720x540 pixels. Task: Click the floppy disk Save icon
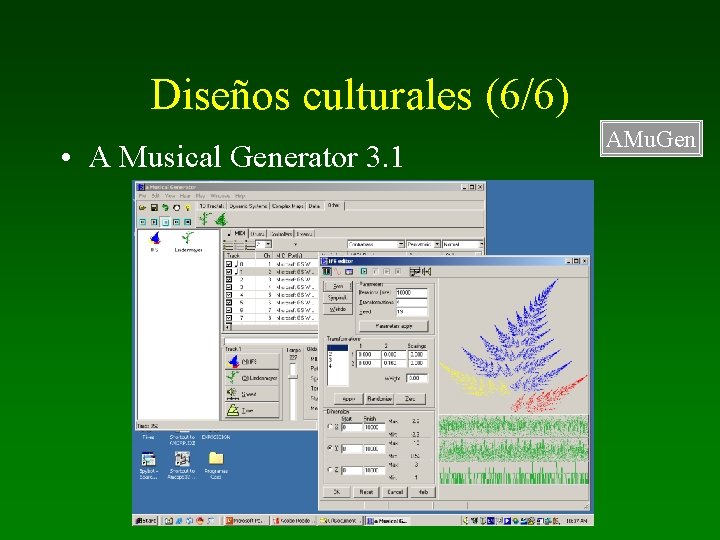pyautogui.click(x=154, y=208)
